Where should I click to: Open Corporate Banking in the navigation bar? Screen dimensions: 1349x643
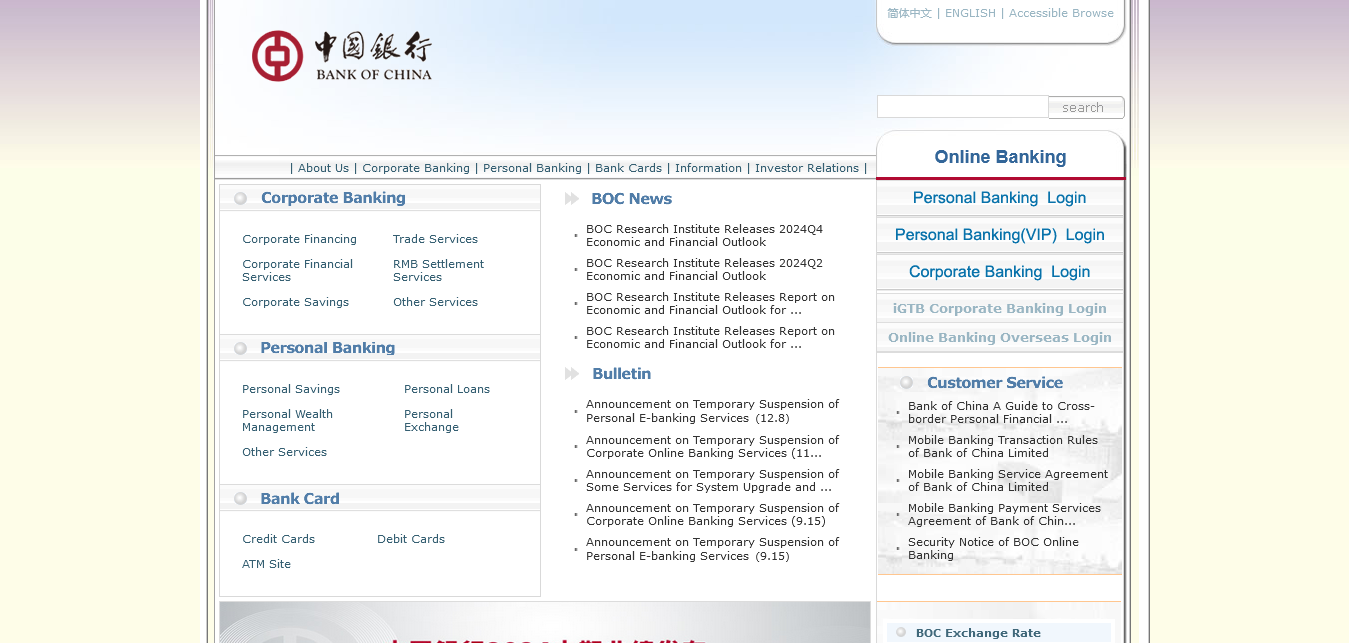click(416, 168)
